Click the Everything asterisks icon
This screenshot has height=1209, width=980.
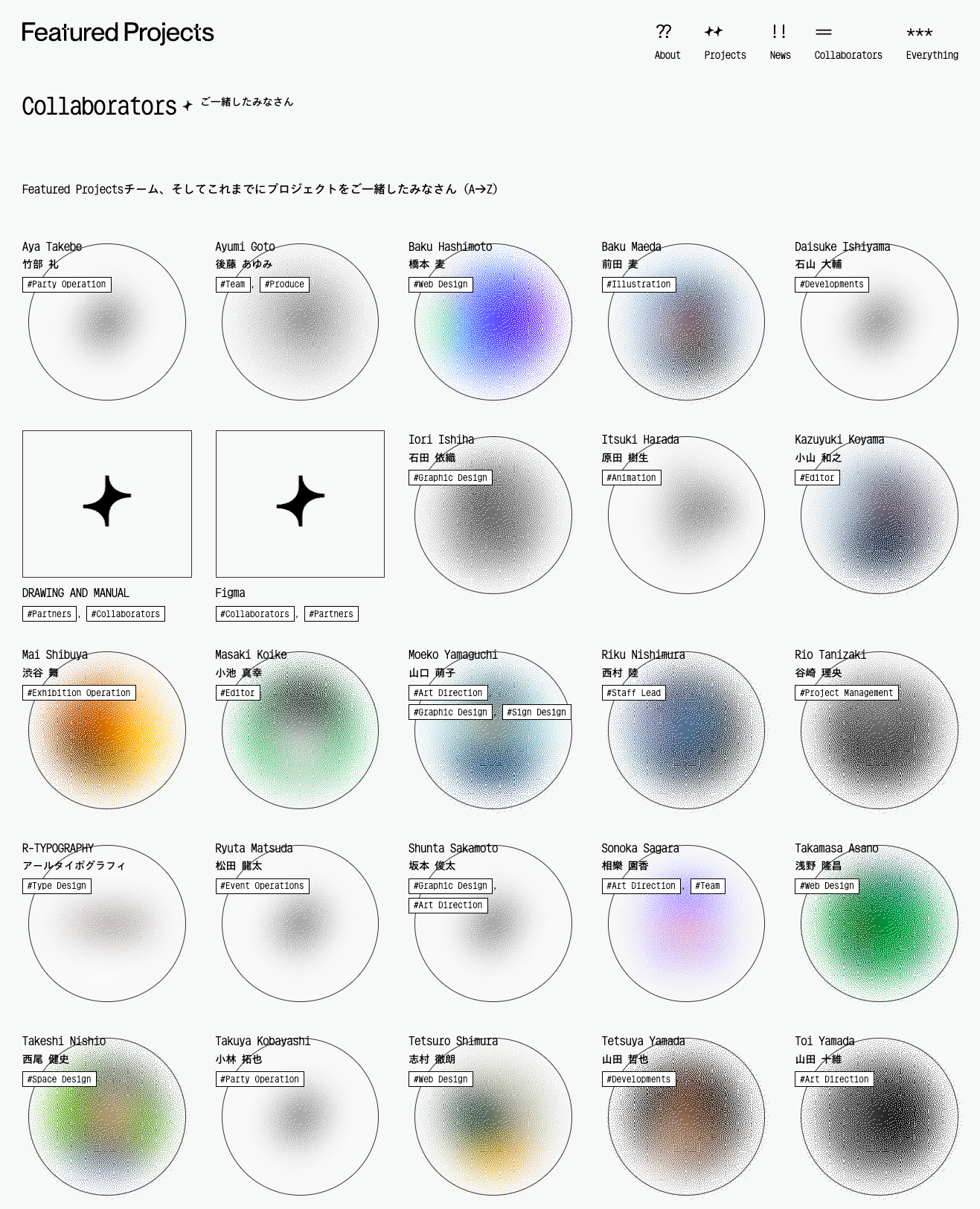click(x=920, y=33)
